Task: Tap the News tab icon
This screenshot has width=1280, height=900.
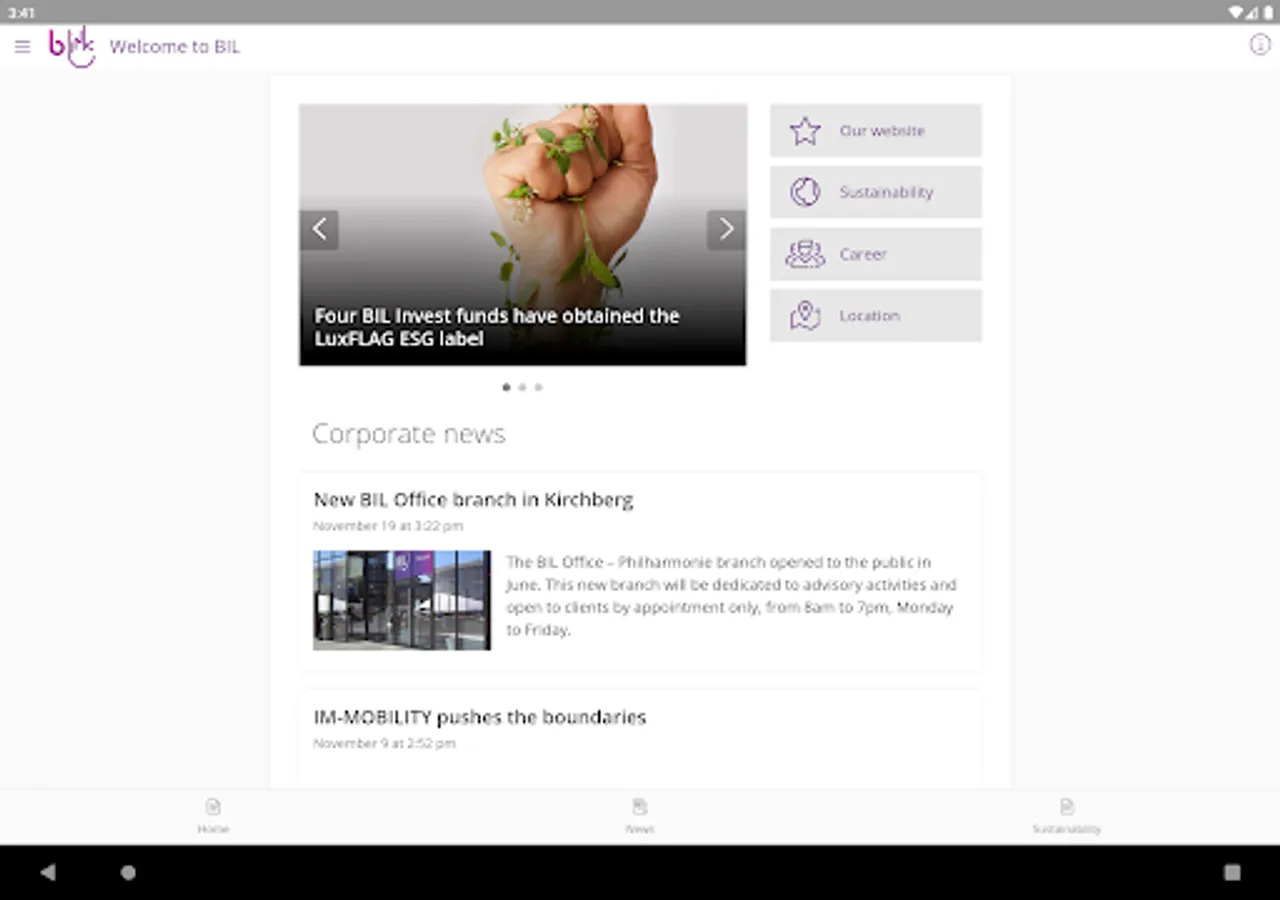Action: (640, 807)
